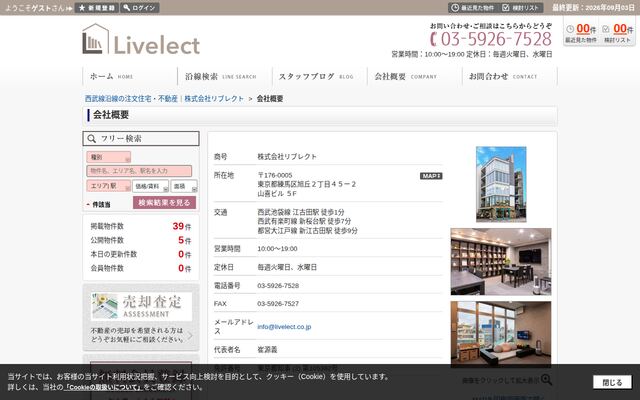640x400 pixels.
Task: Click the checkmark icon beside the 00件 consideration list count
Action: click(x=606, y=29)
